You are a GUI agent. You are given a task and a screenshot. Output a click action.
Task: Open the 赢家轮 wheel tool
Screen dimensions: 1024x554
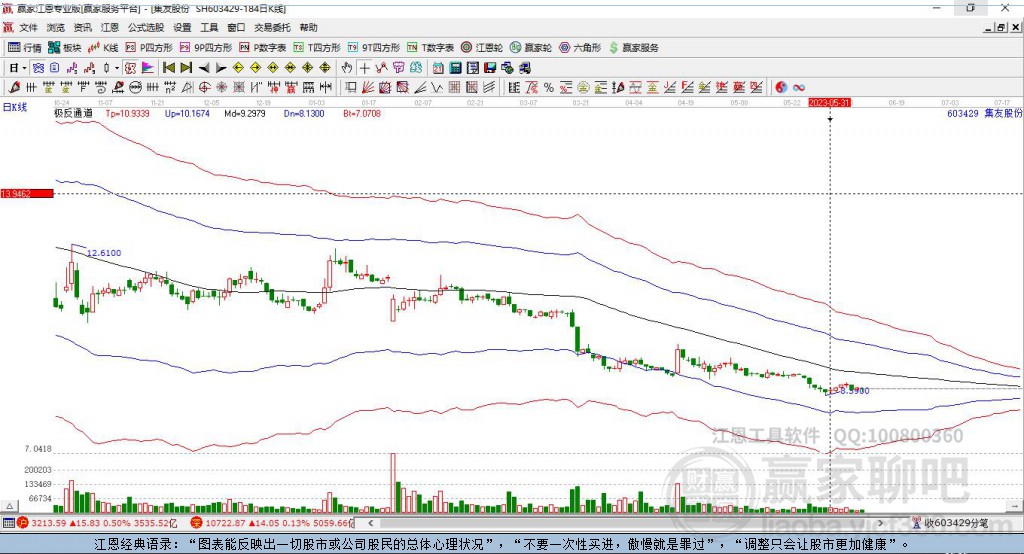pyautogui.click(x=531, y=48)
